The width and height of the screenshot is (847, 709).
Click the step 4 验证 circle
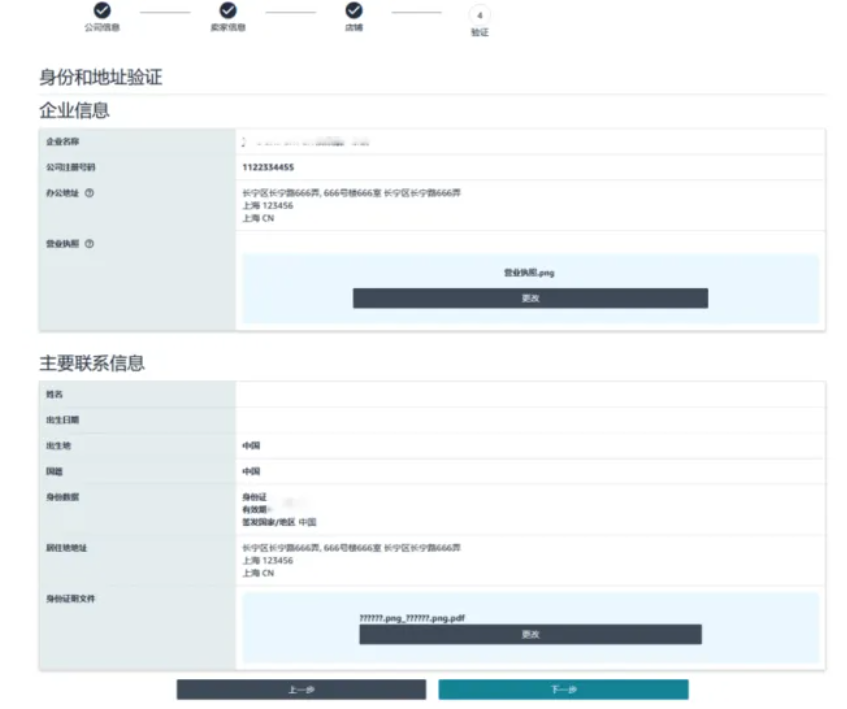pos(479,15)
